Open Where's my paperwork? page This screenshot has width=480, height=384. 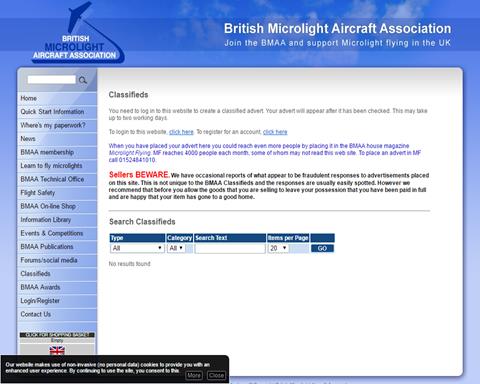[x=57, y=125]
